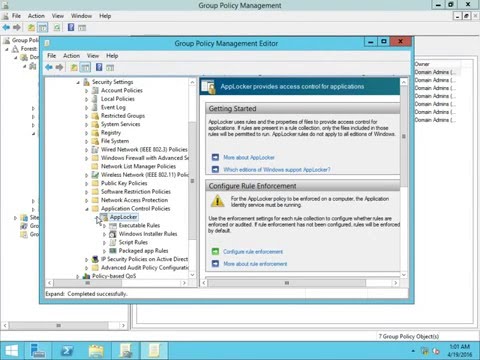Image resolution: width=480 pixels, height=360 pixels.
Task: Collapse the Security Settings node
Action: coord(78,82)
